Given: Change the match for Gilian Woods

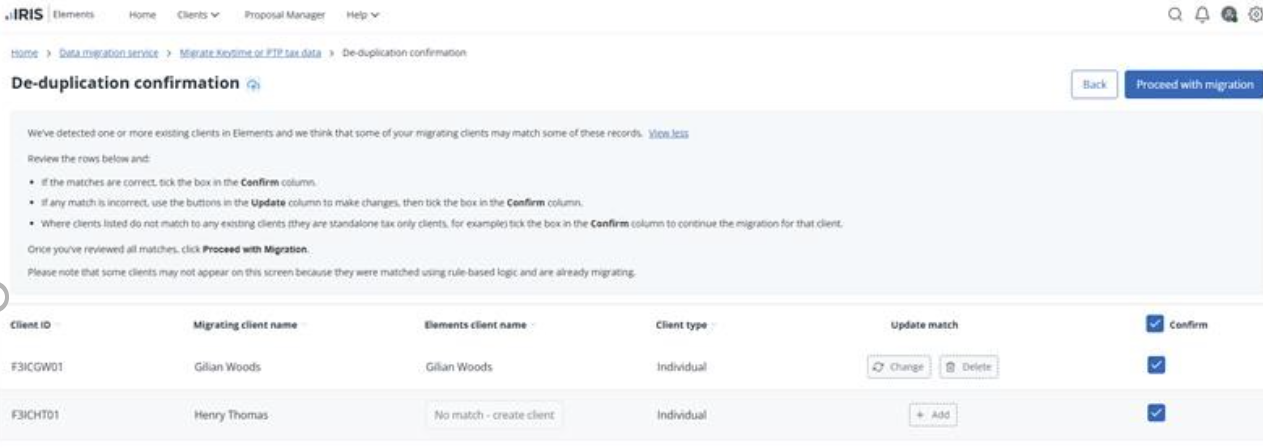Looking at the screenshot, I should pyautogui.click(x=898, y=367).
